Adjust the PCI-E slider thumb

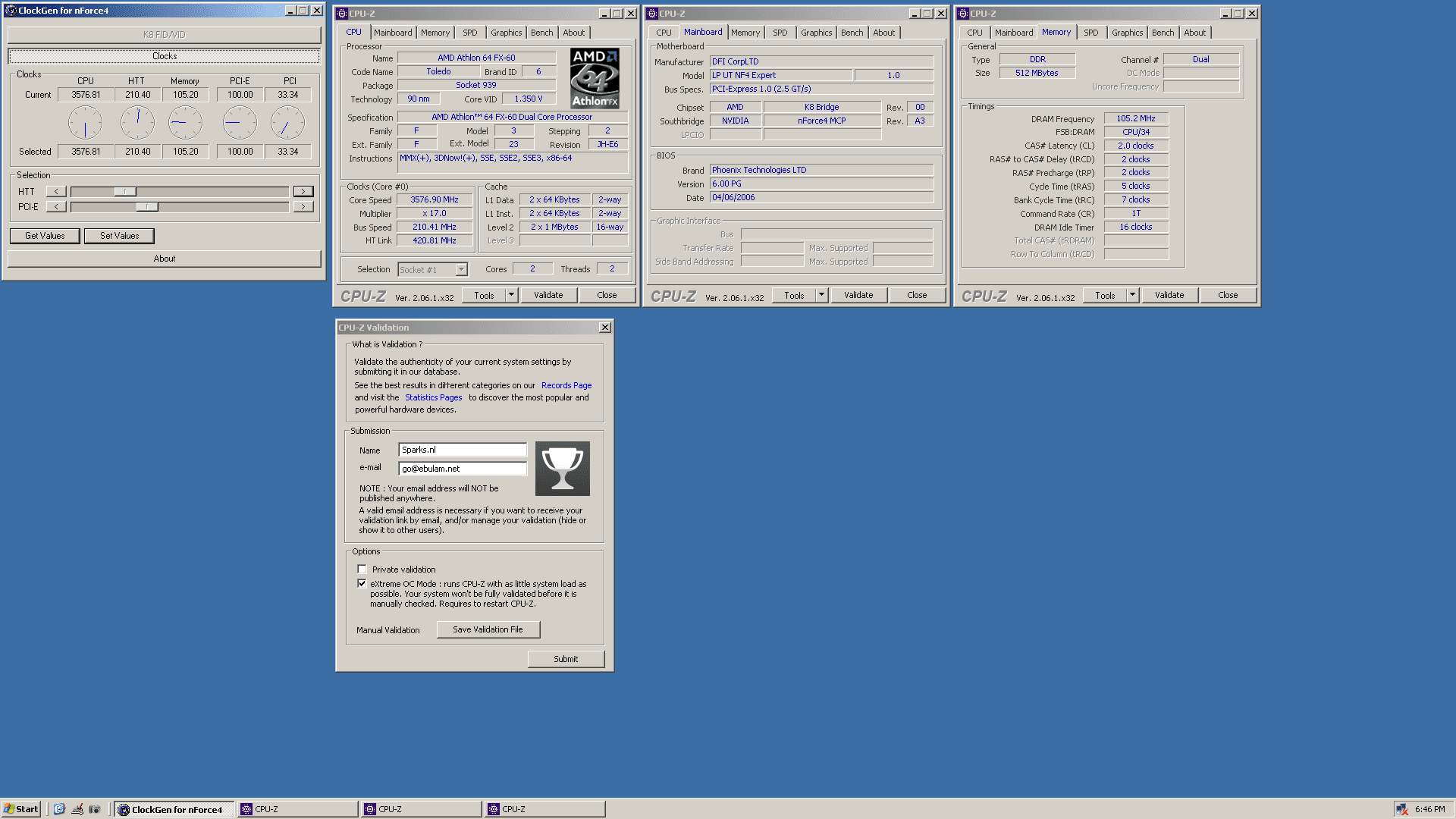147,207
